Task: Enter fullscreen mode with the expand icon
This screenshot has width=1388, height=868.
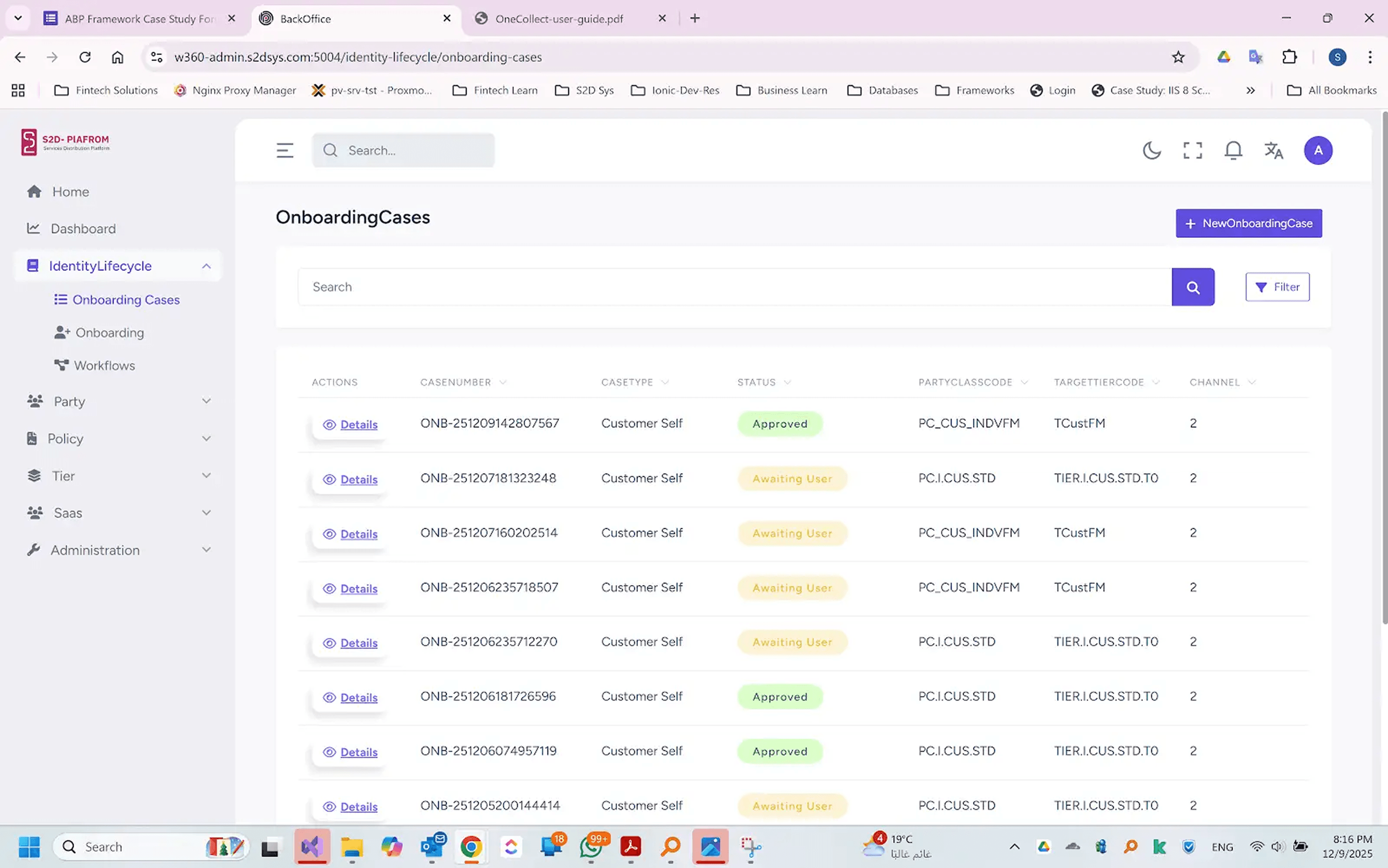Action: click(1192, 150)
